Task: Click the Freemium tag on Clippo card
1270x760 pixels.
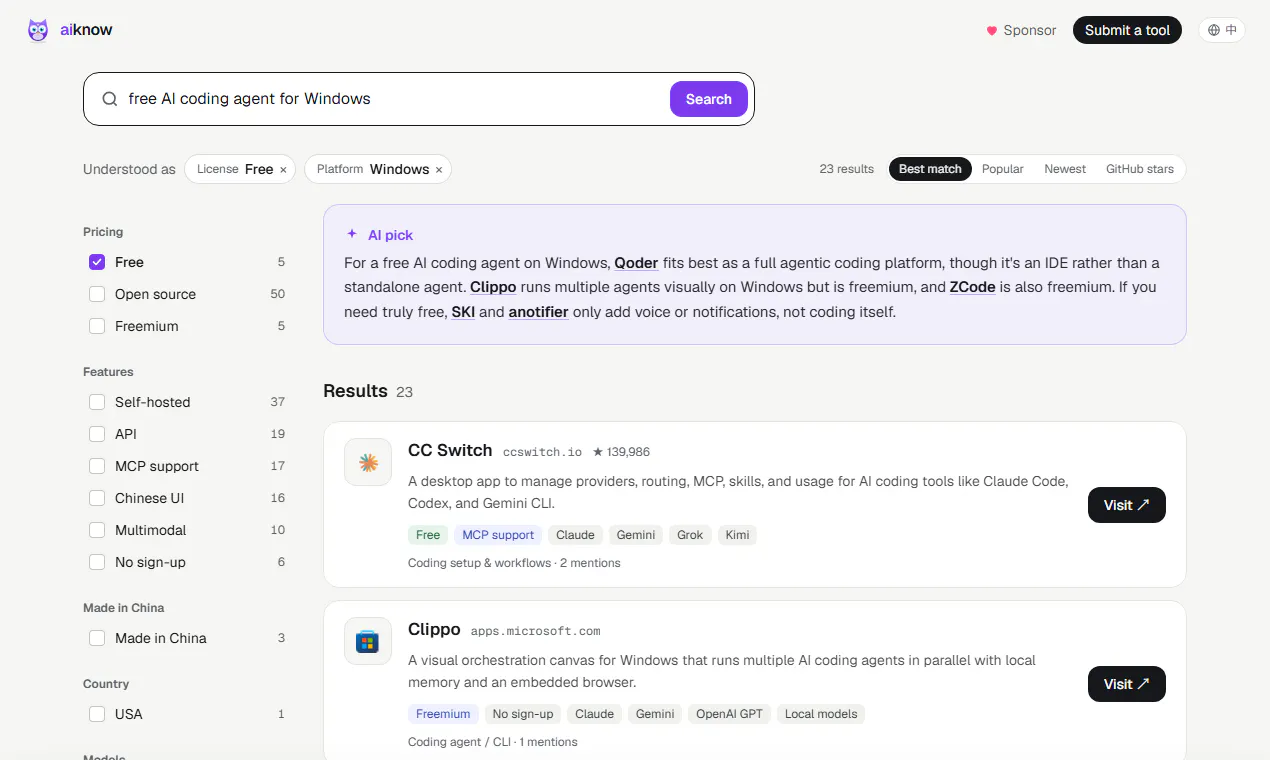Action: [x=443, y=714]
